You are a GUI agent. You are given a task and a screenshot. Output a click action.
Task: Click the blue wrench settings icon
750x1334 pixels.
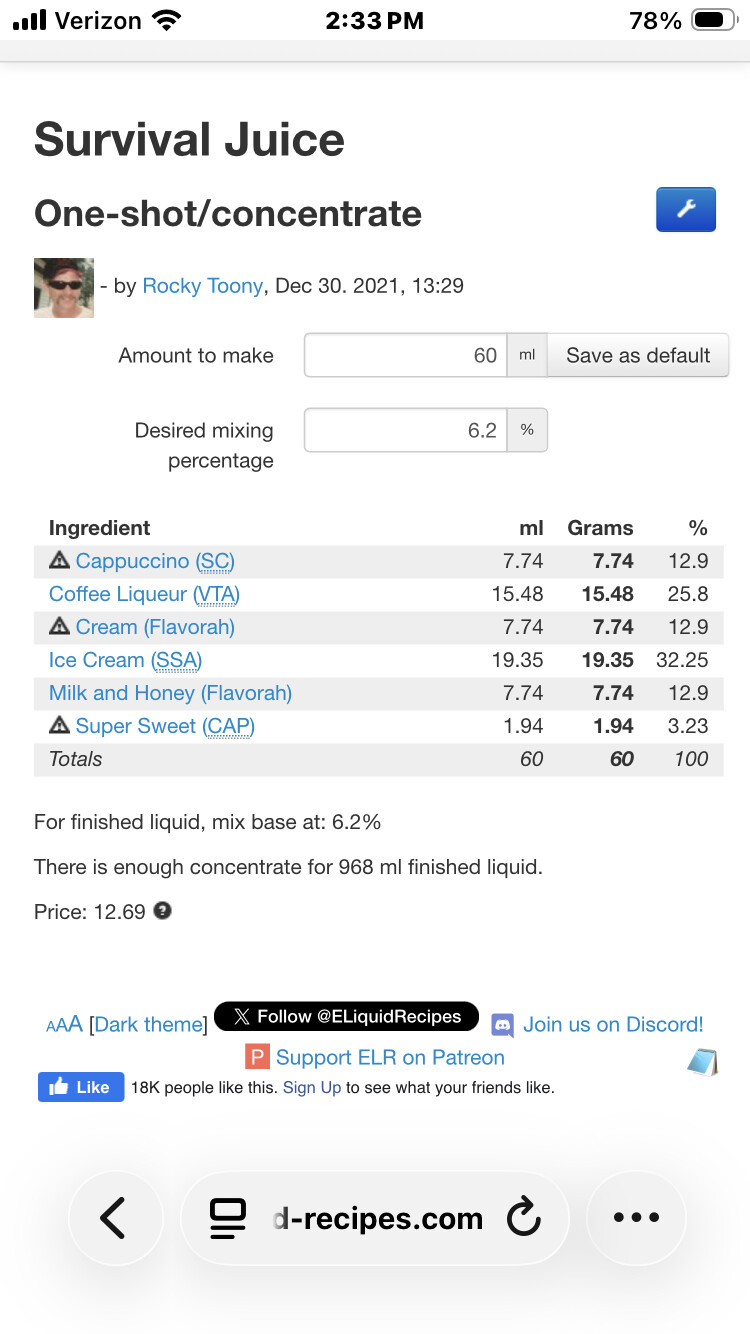coord(685,210)
